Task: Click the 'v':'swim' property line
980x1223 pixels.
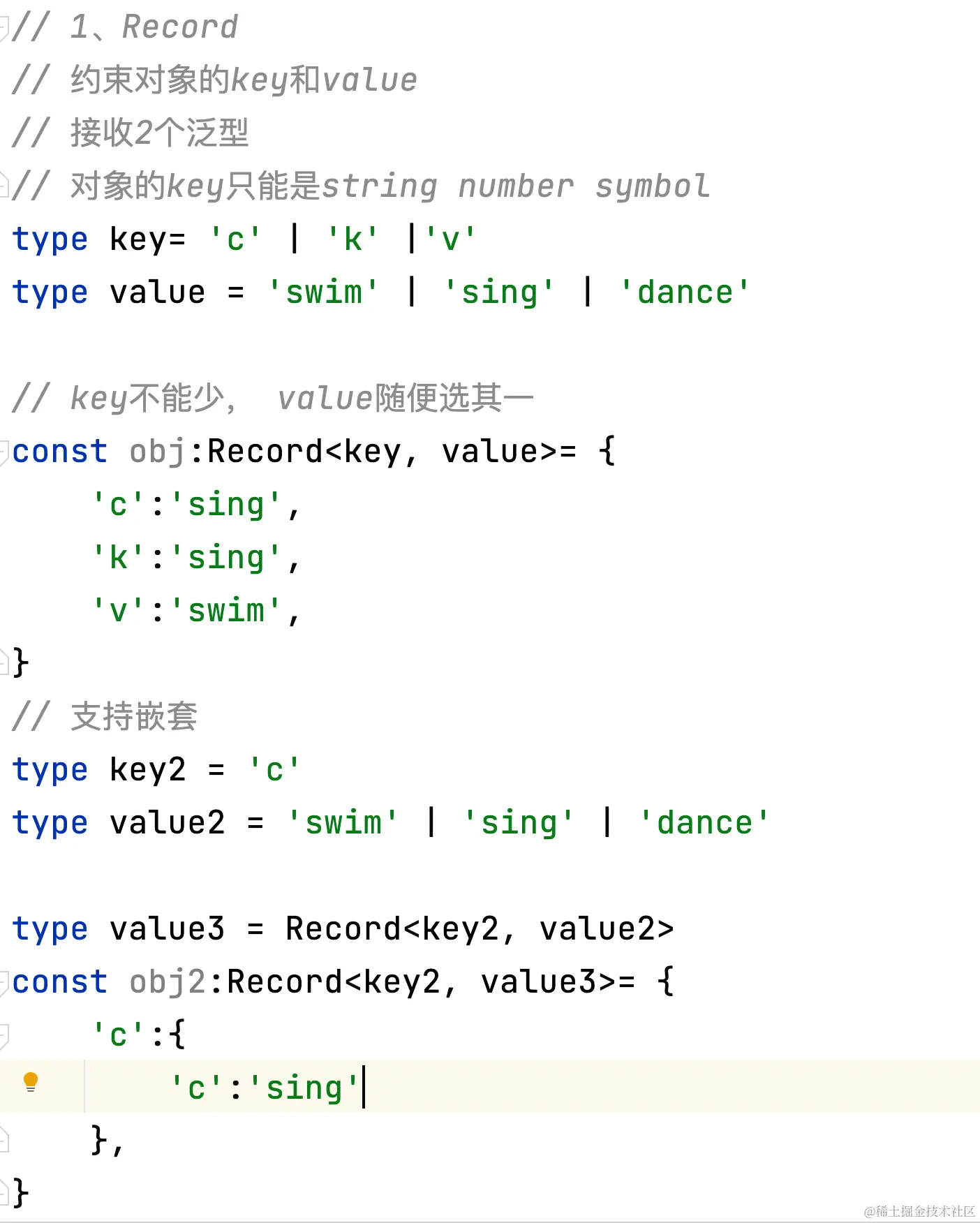Action: pyautogui.click(x=197, y=610)
